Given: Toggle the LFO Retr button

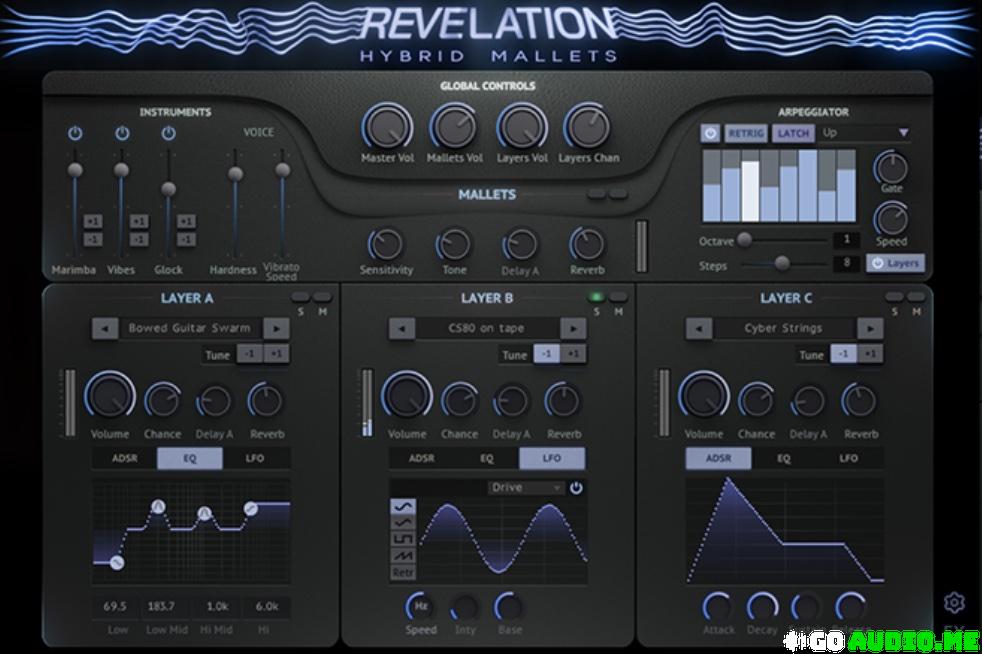Looking at the screenshot, I should pyautogui.click(x=403, y=571).
